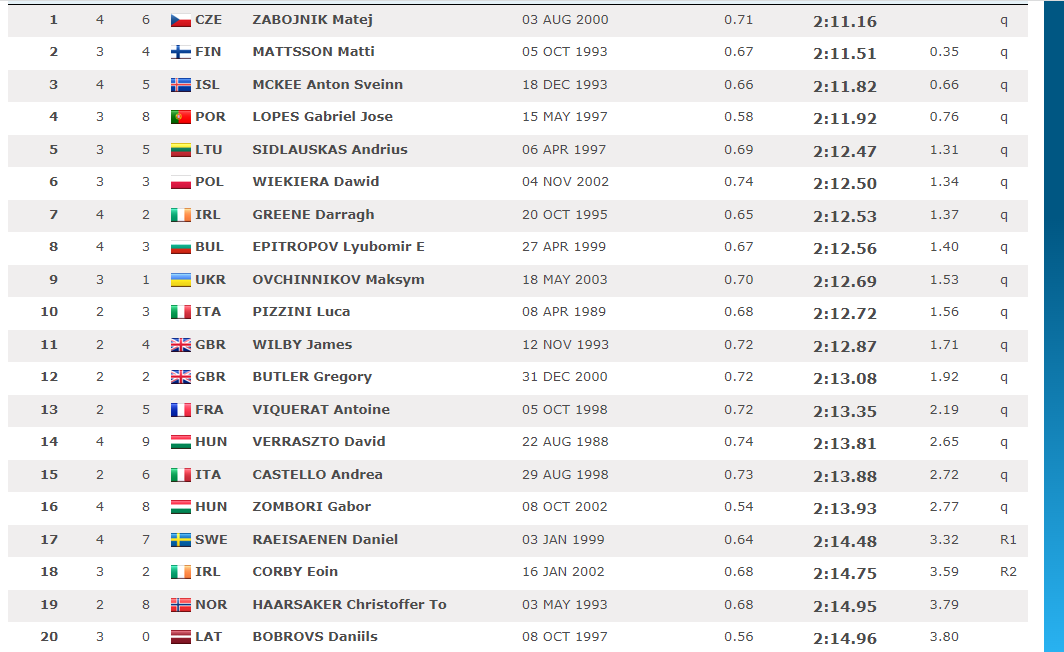Click the blue vertical bar at right edge
Viewport: 1064px width, 652px height.
point(1053,326)
